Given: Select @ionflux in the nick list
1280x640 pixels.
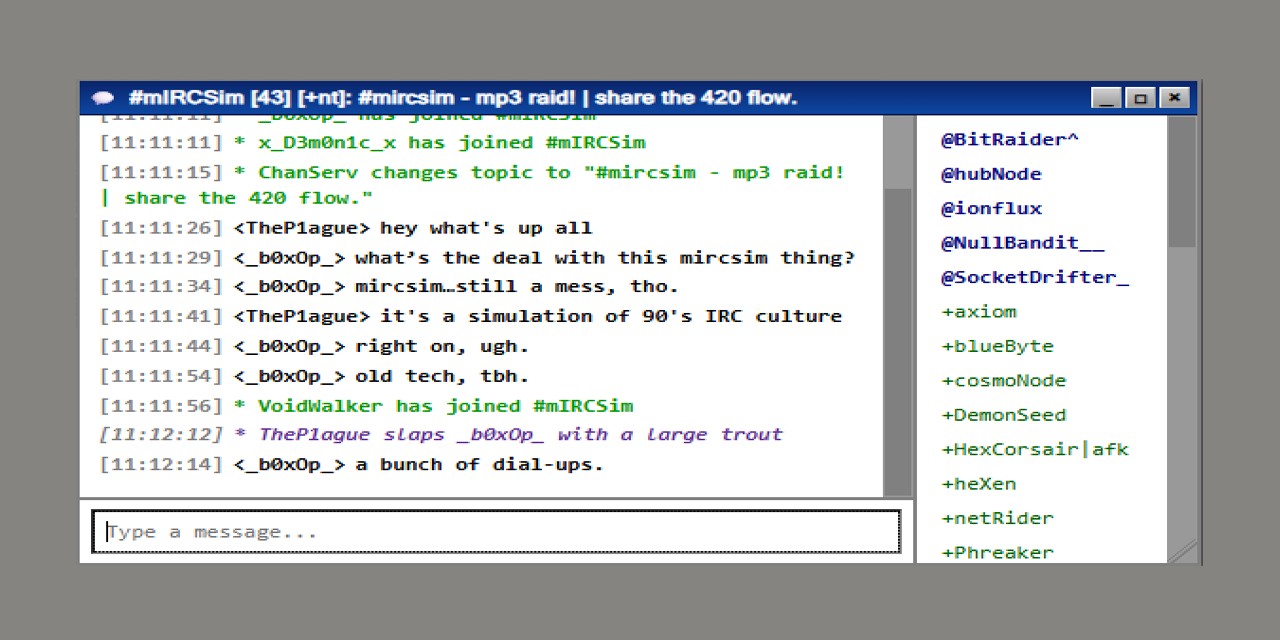Looking at the screenshot, I should [x=991, y=208].
